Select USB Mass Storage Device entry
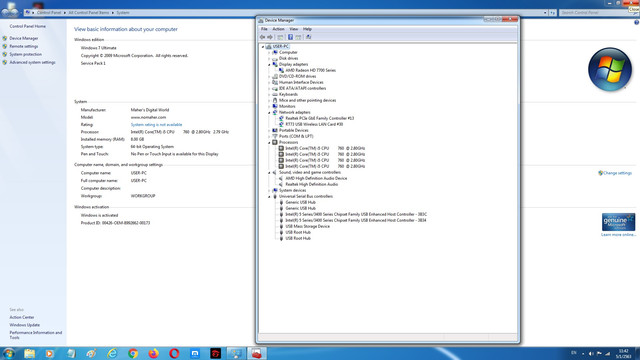This screenshot has width=640, height=360. (x=307, y=227)
